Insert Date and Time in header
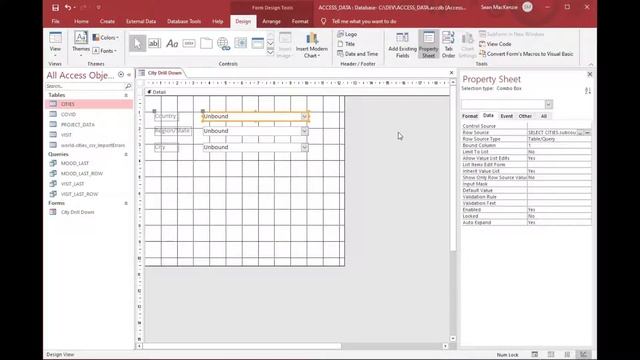 point(358,54)
